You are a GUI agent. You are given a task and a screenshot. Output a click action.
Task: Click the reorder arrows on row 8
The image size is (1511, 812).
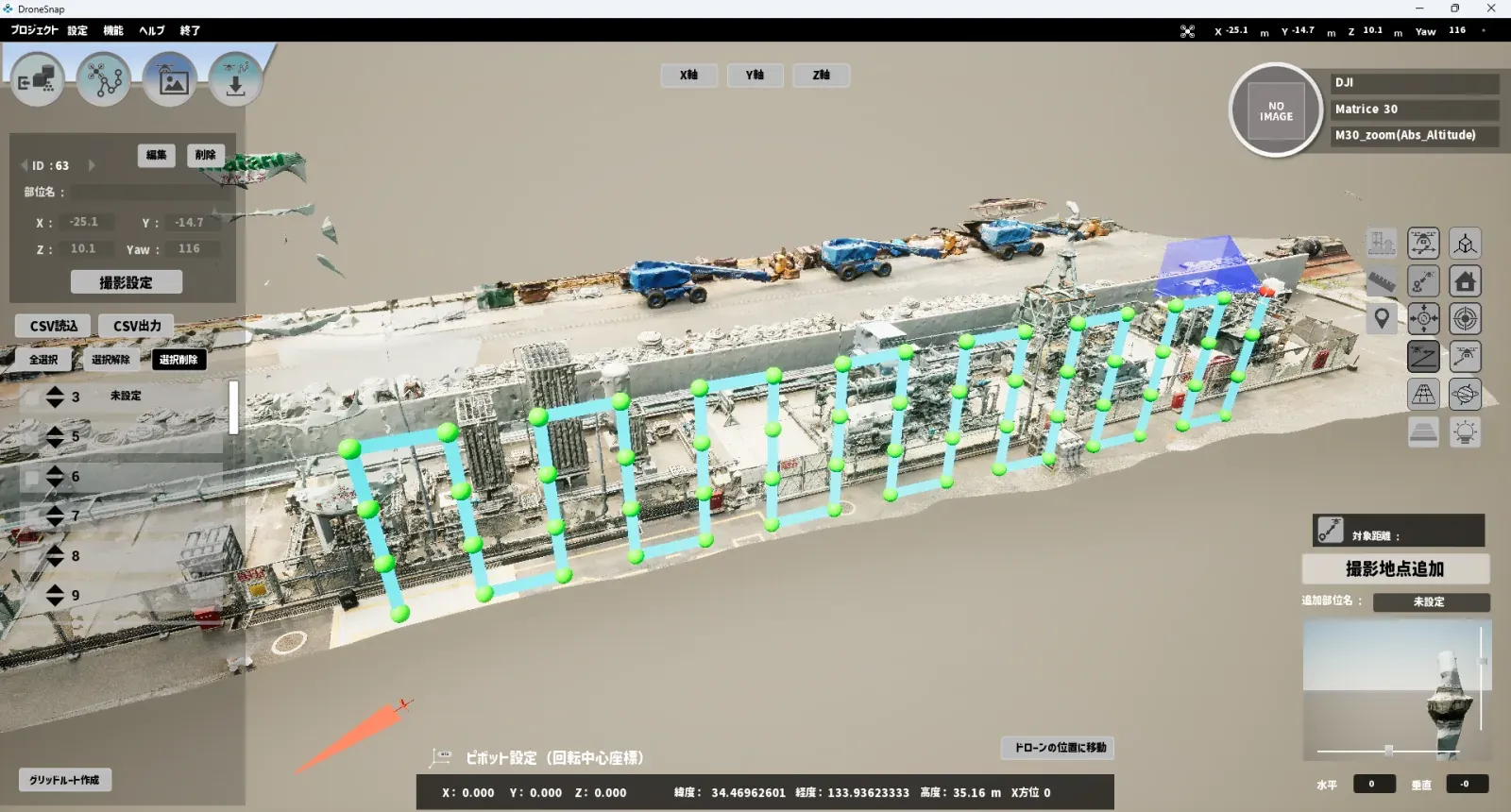(55, 556)
